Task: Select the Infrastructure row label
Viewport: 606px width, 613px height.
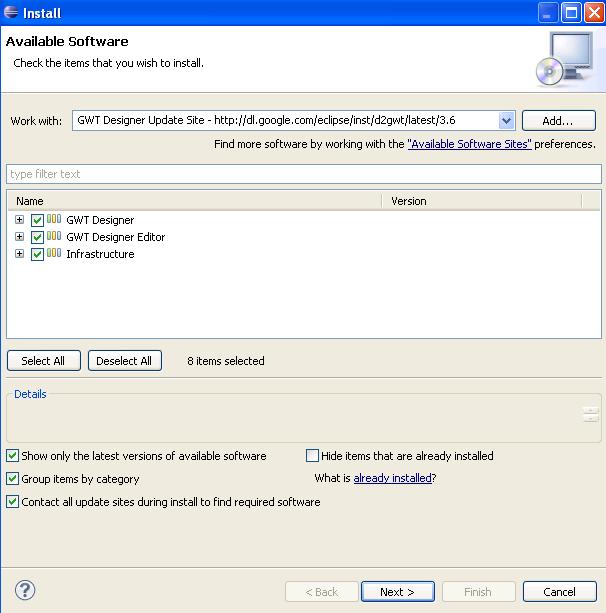Action: (x=100, y=254)
